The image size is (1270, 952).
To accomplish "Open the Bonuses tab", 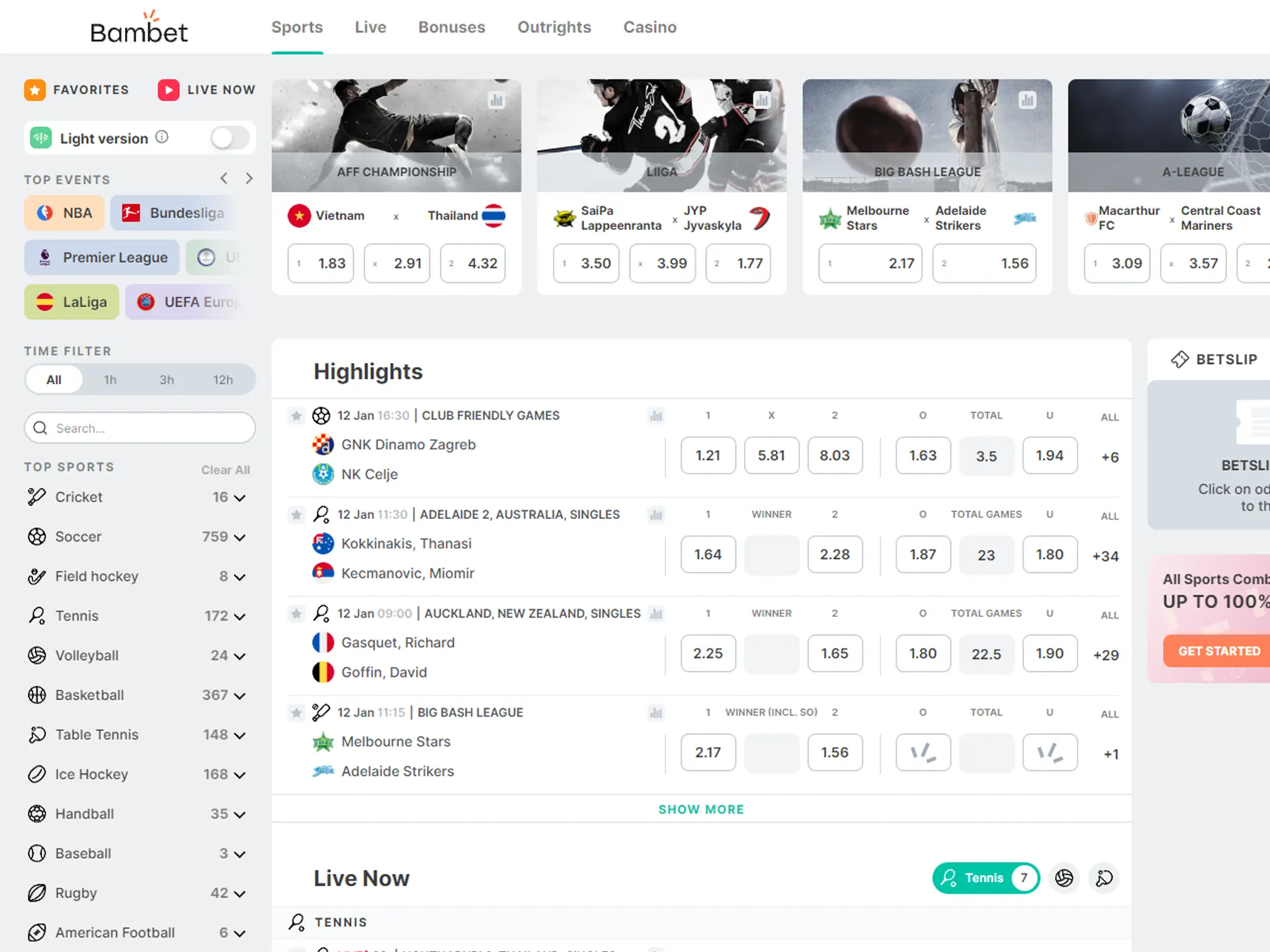I will [452, 27].
